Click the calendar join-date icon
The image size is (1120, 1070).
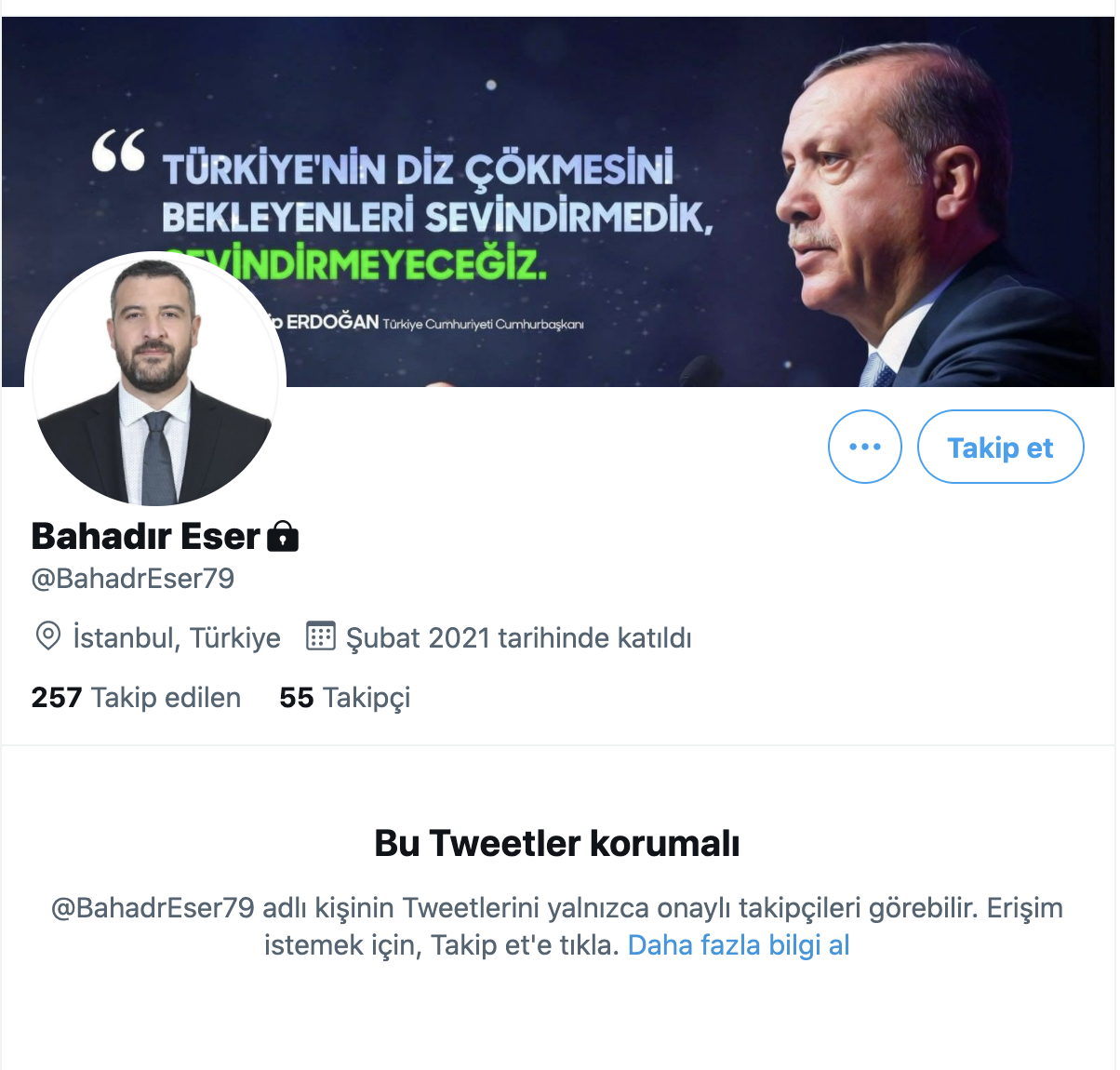[321, 636]
